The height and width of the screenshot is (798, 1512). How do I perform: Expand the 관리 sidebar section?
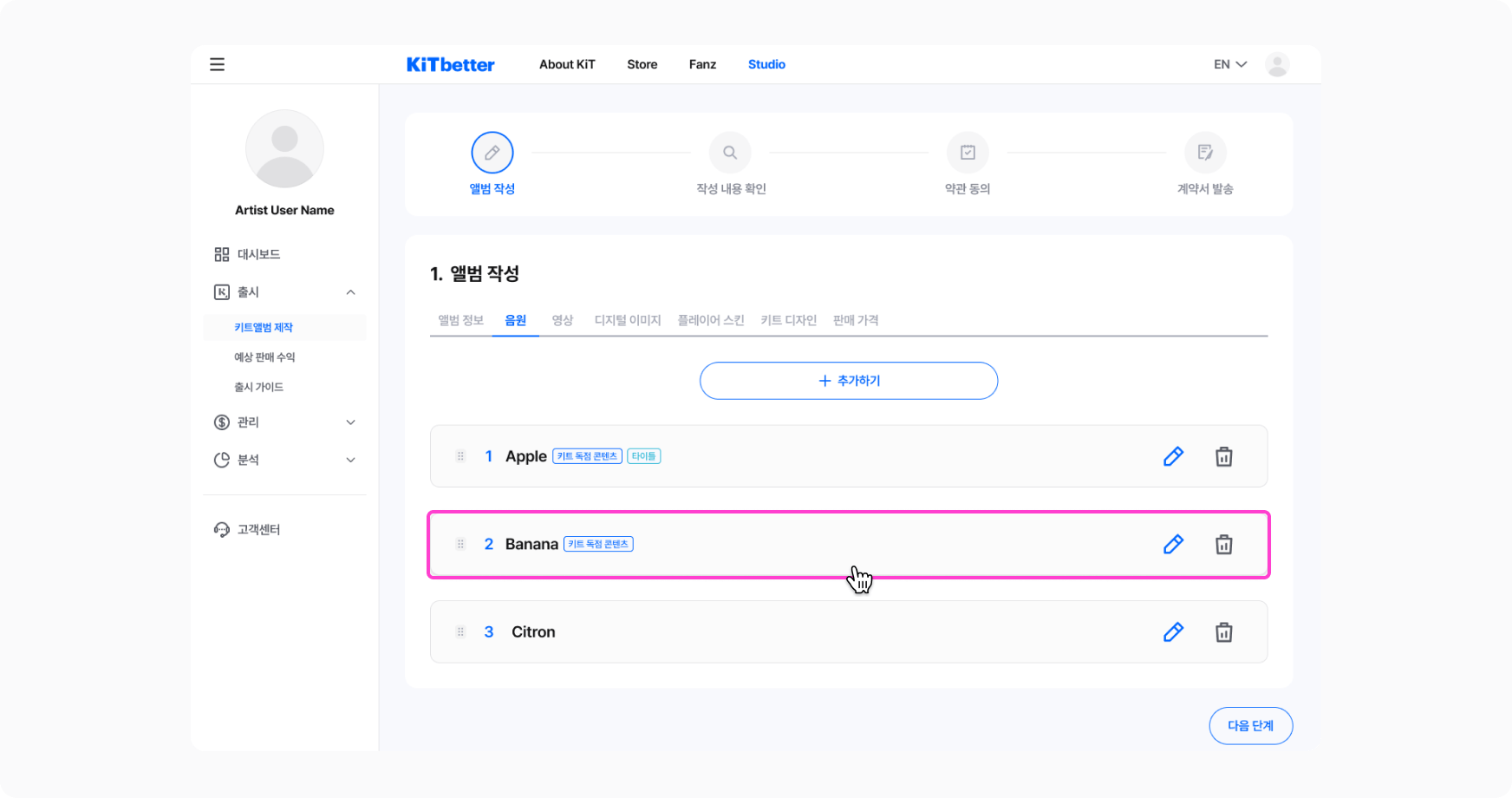(x=350, y=422)
